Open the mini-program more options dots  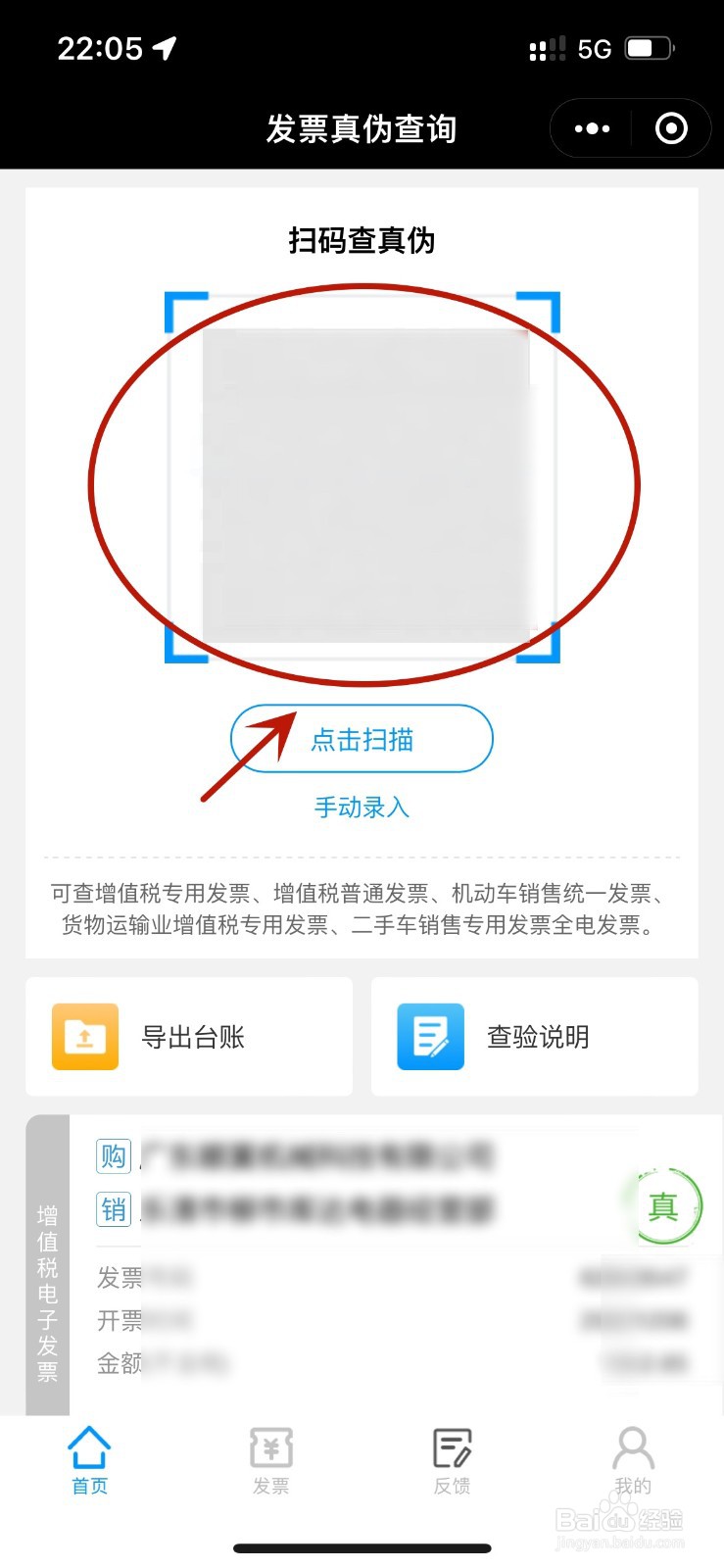[x=592, y=128]
